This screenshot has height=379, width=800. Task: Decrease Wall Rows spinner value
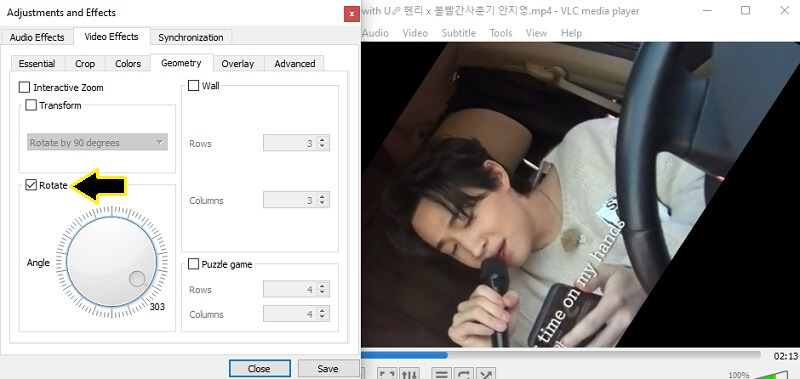[322, 147]
